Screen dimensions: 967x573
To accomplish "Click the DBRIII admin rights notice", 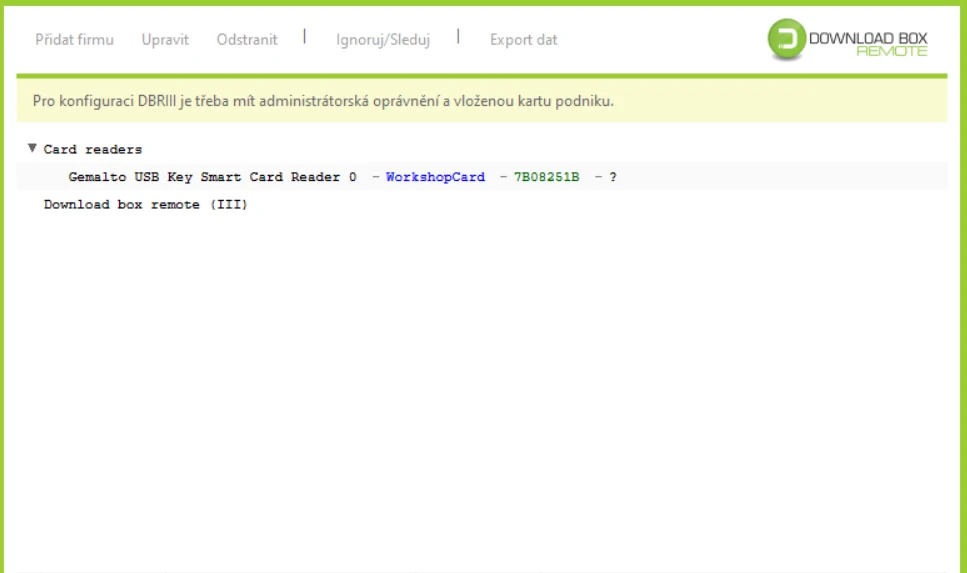I will click(x=482, y=101).
